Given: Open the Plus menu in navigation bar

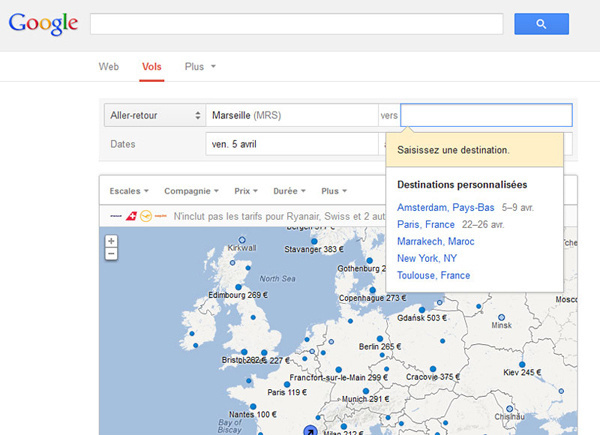Looking at the screenshot, I should pyautogui.click(x=200, y=67).
